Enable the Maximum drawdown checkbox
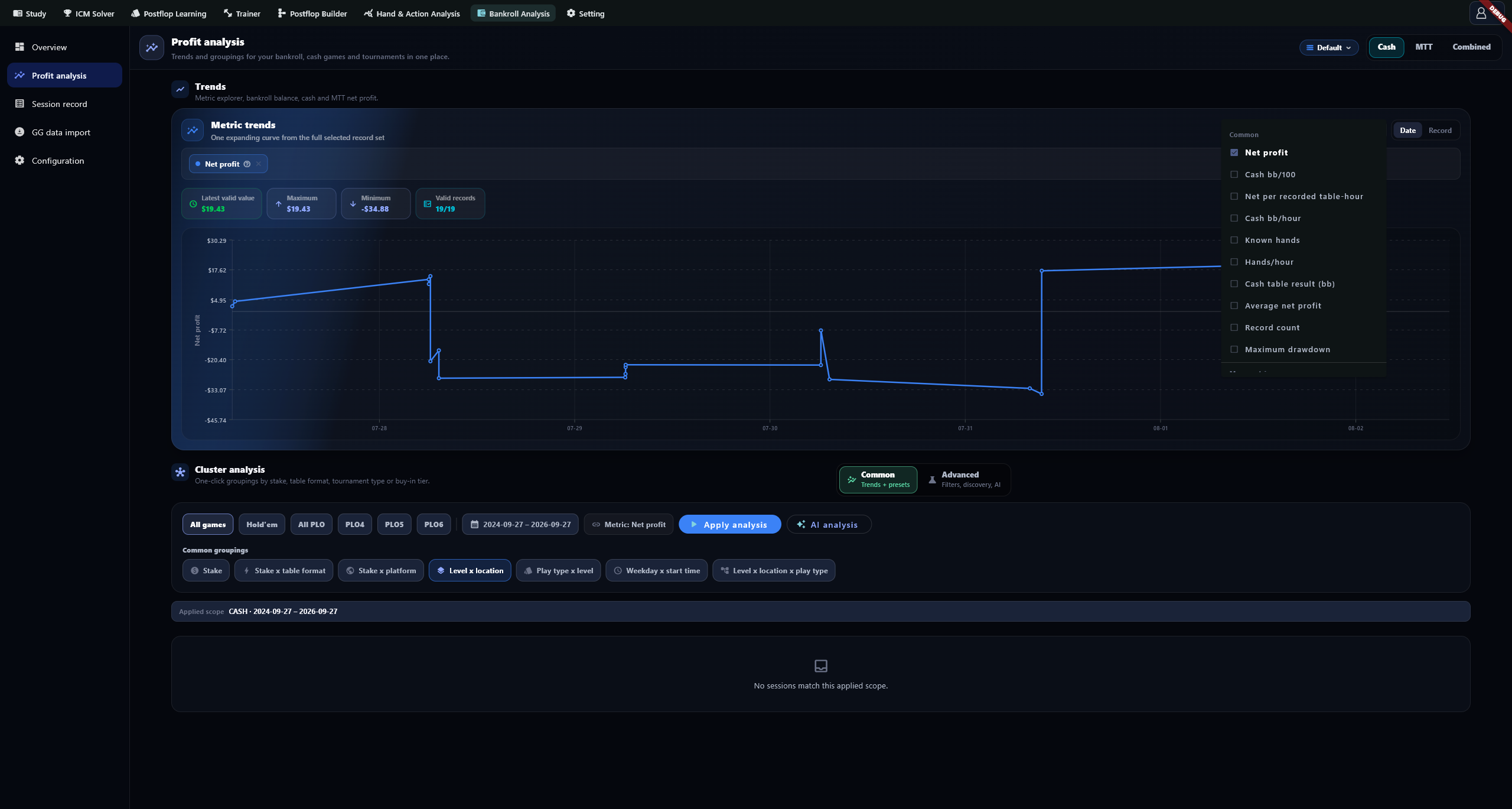Image resolution: width=1512 pixels, height=809 pixels. 1234,349
